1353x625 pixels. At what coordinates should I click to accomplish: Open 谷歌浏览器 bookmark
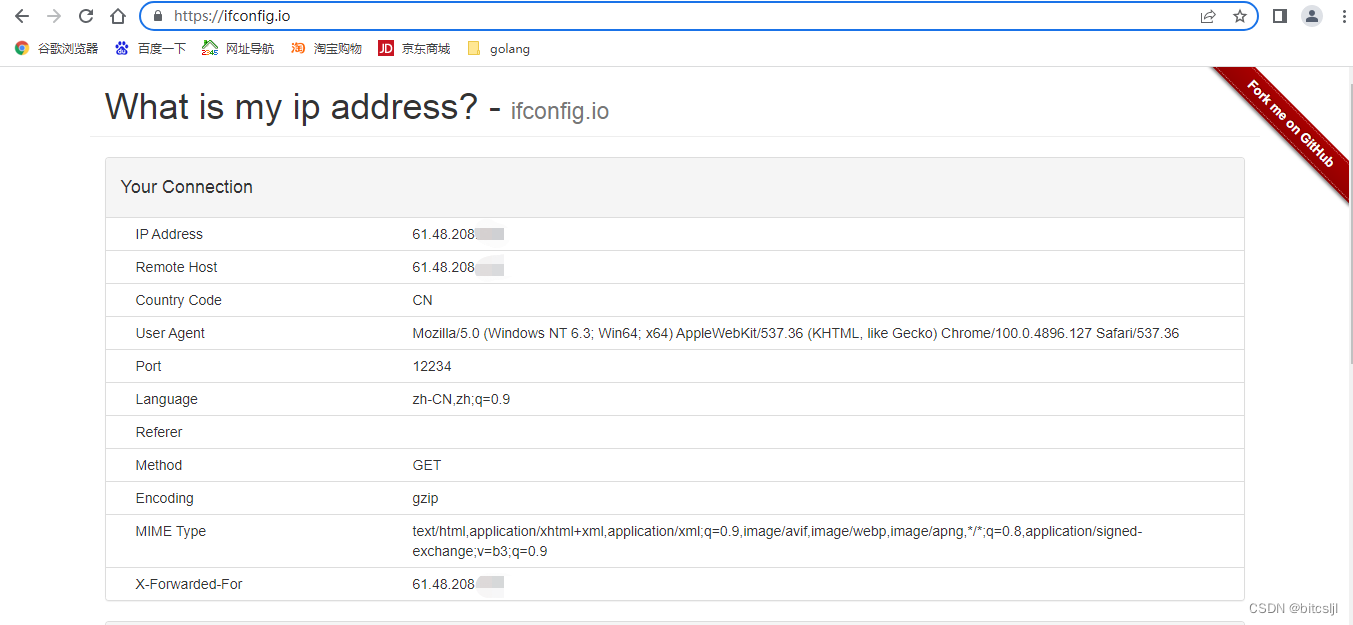pos(57,48)
